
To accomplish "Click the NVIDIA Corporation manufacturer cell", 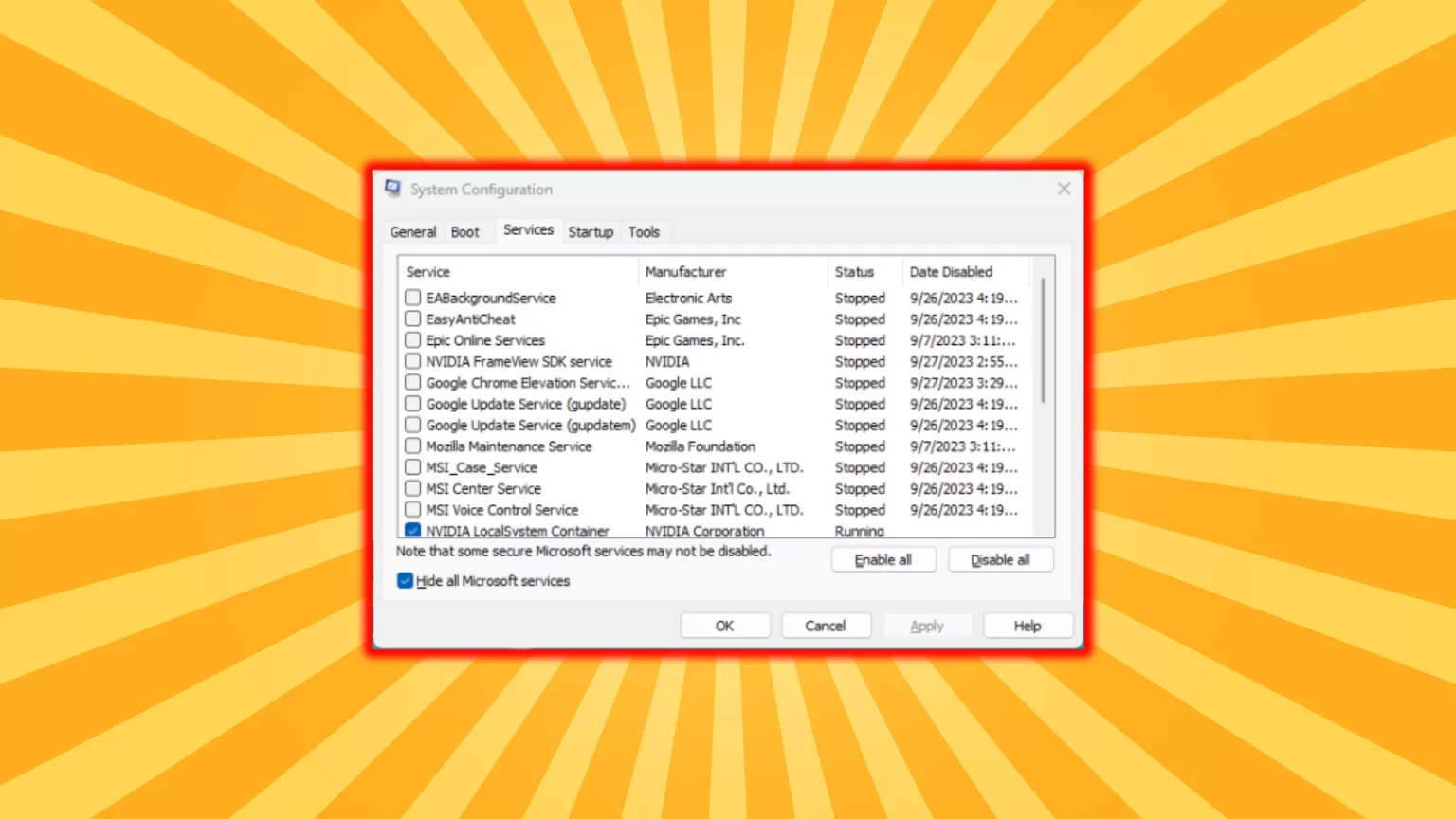I will coord(704,531).
